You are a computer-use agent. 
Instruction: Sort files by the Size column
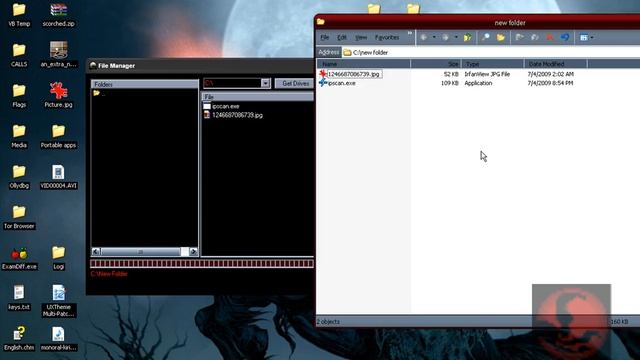point(436,64)
